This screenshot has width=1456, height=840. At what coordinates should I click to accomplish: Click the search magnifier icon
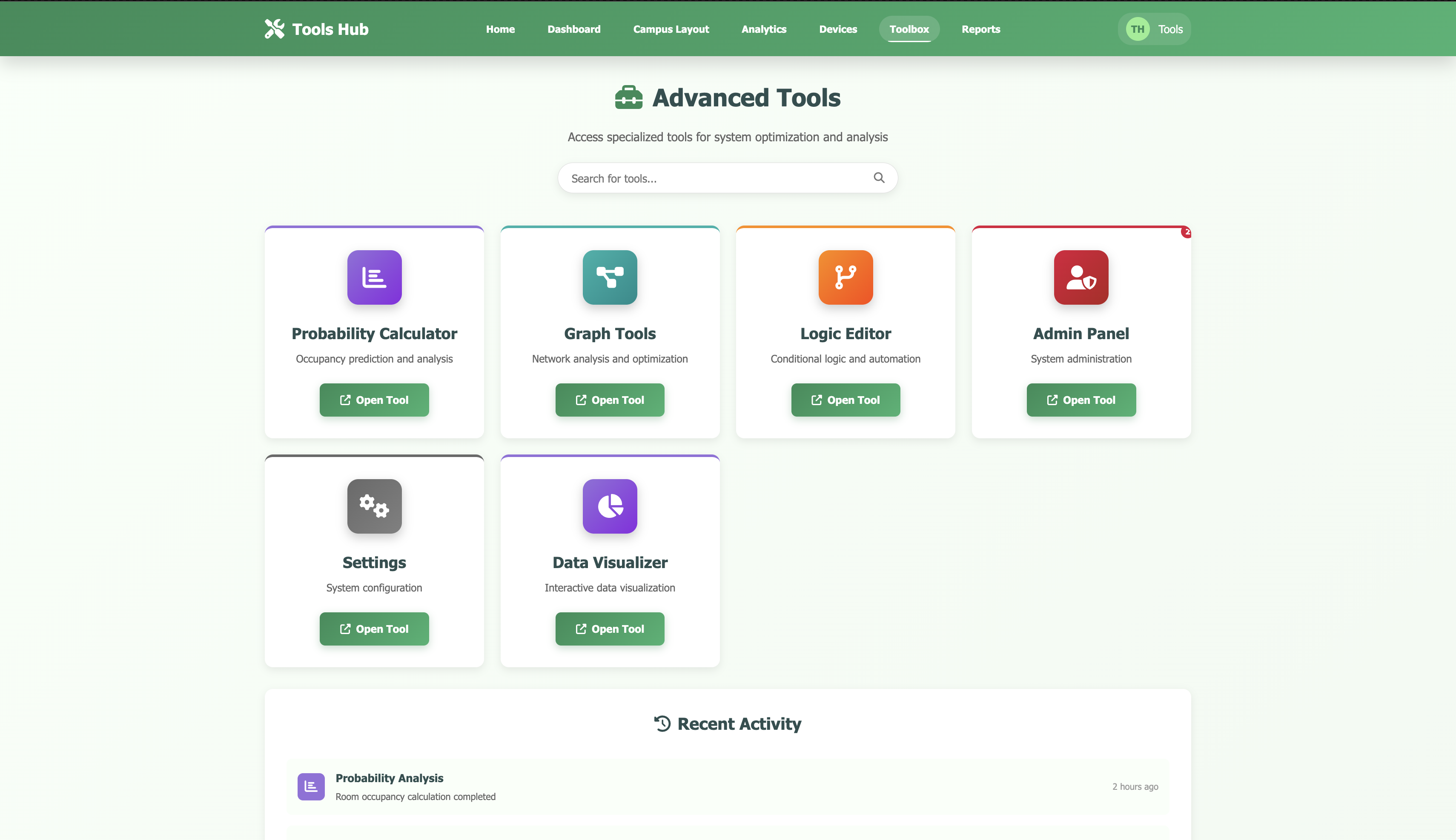pos(878,178)
